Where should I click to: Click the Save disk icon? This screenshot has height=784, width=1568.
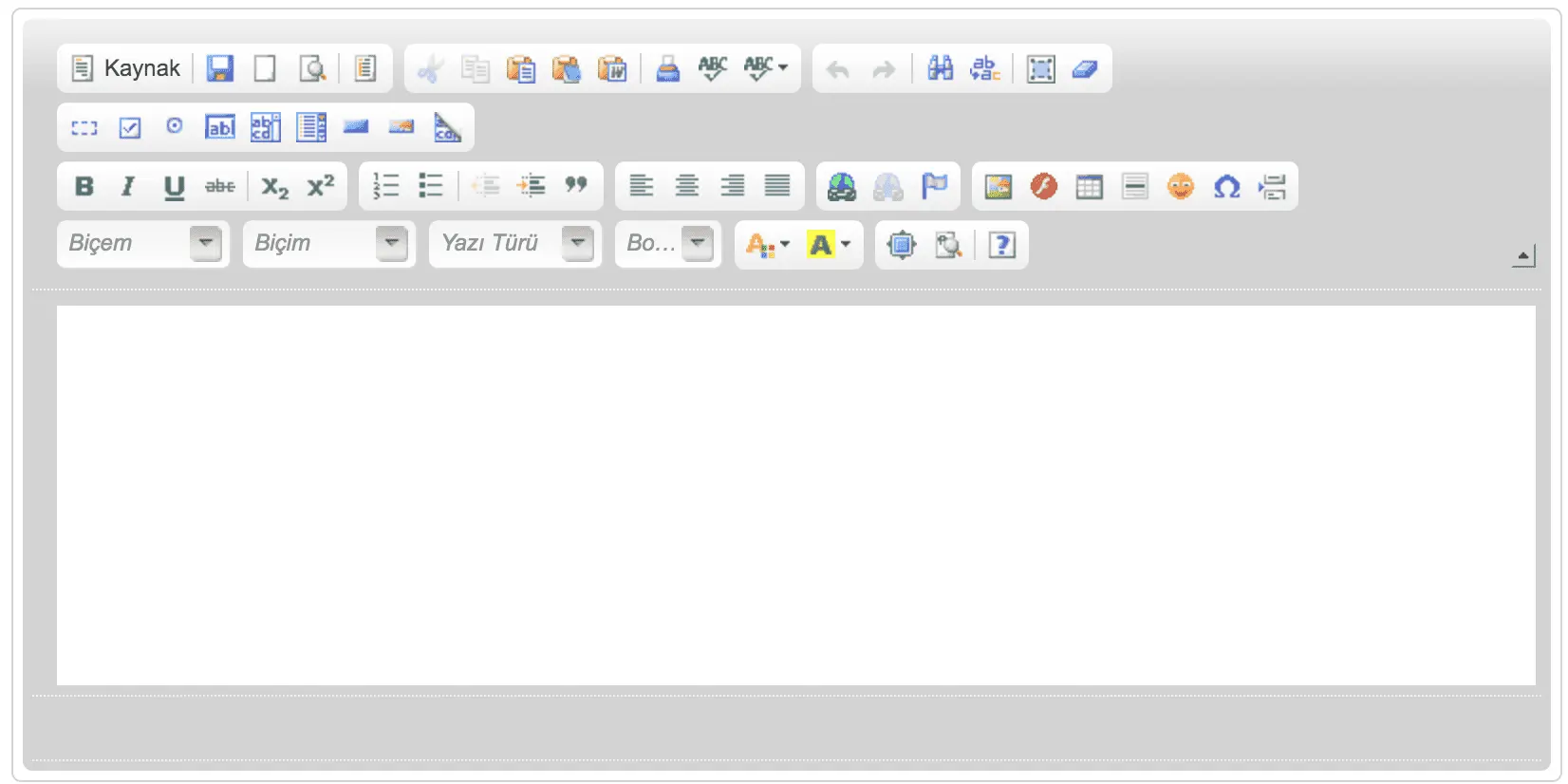point(220,68)
